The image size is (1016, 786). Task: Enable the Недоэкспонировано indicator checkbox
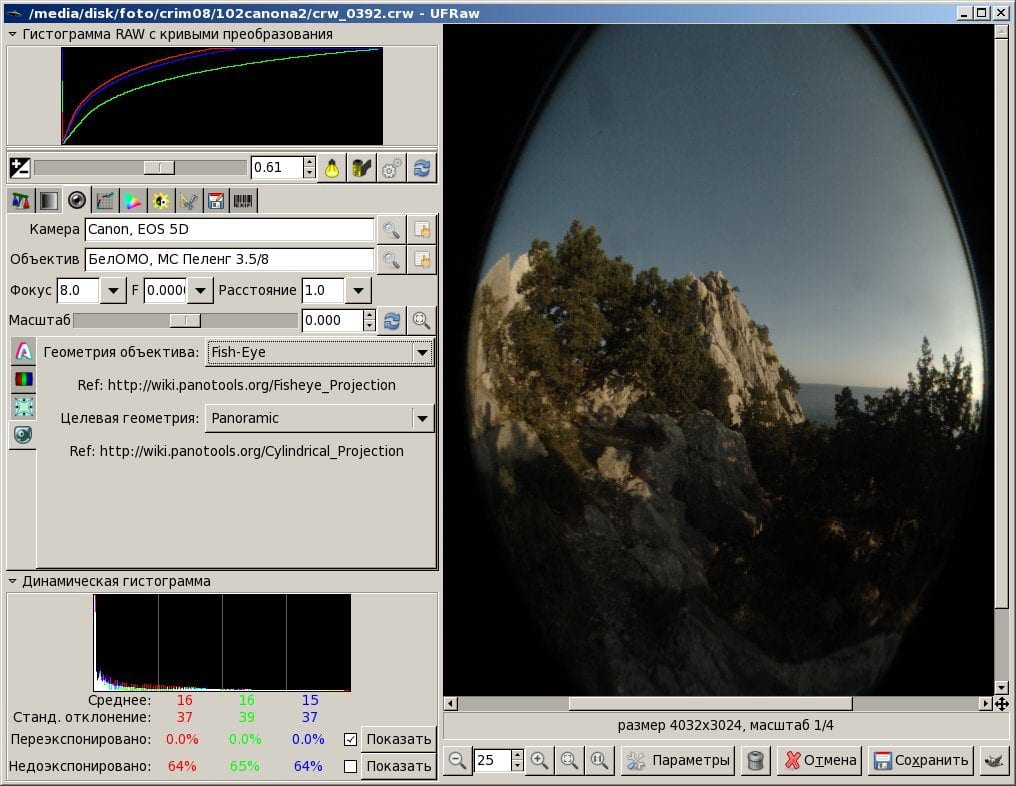[x=351, y=767]
